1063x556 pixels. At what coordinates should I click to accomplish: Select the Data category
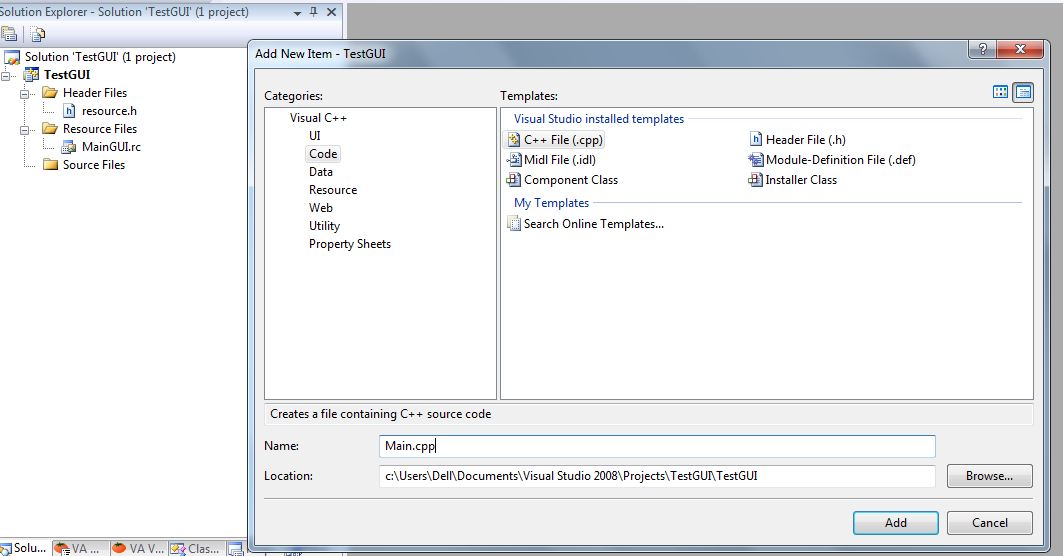point(321,172)
